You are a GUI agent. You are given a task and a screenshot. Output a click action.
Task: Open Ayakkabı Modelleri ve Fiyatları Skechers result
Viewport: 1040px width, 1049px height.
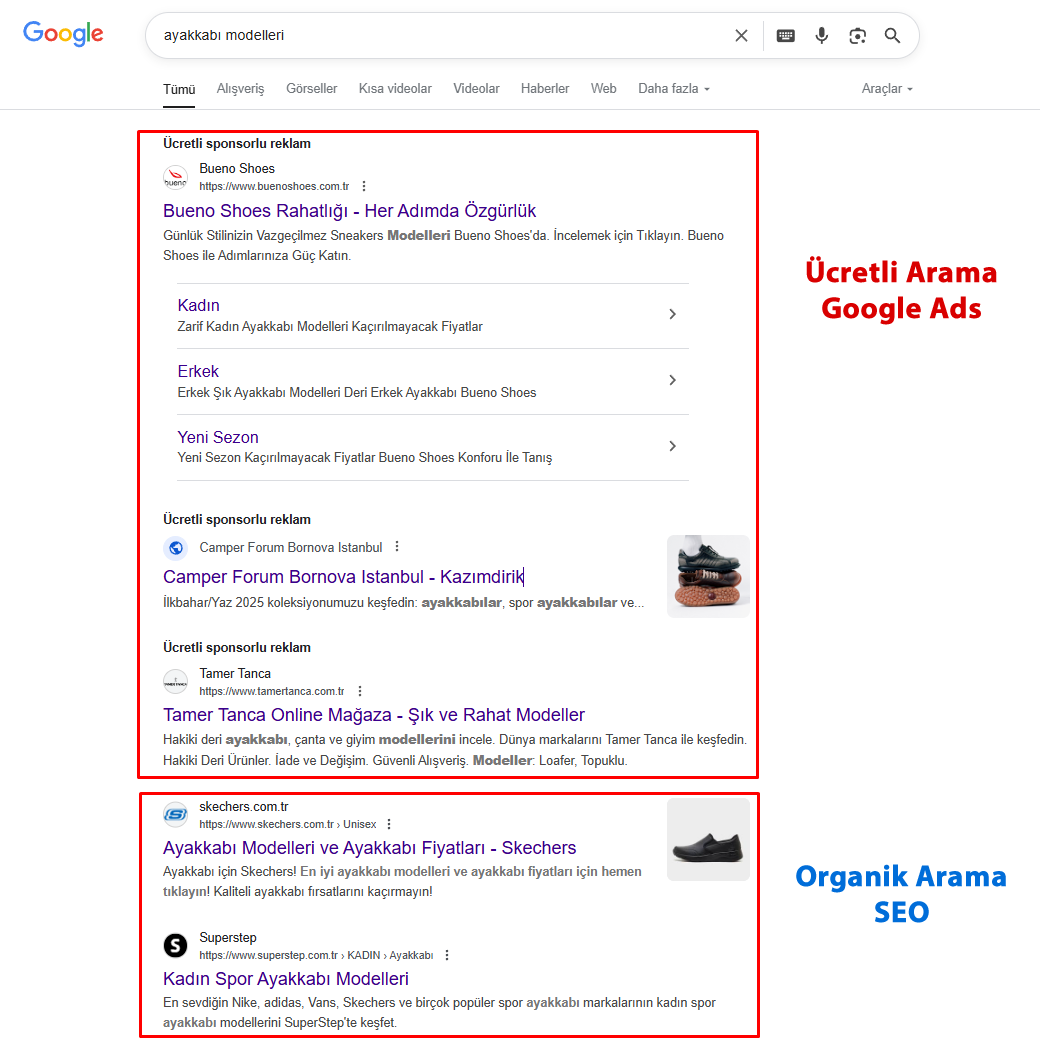(x=369, y=848)
